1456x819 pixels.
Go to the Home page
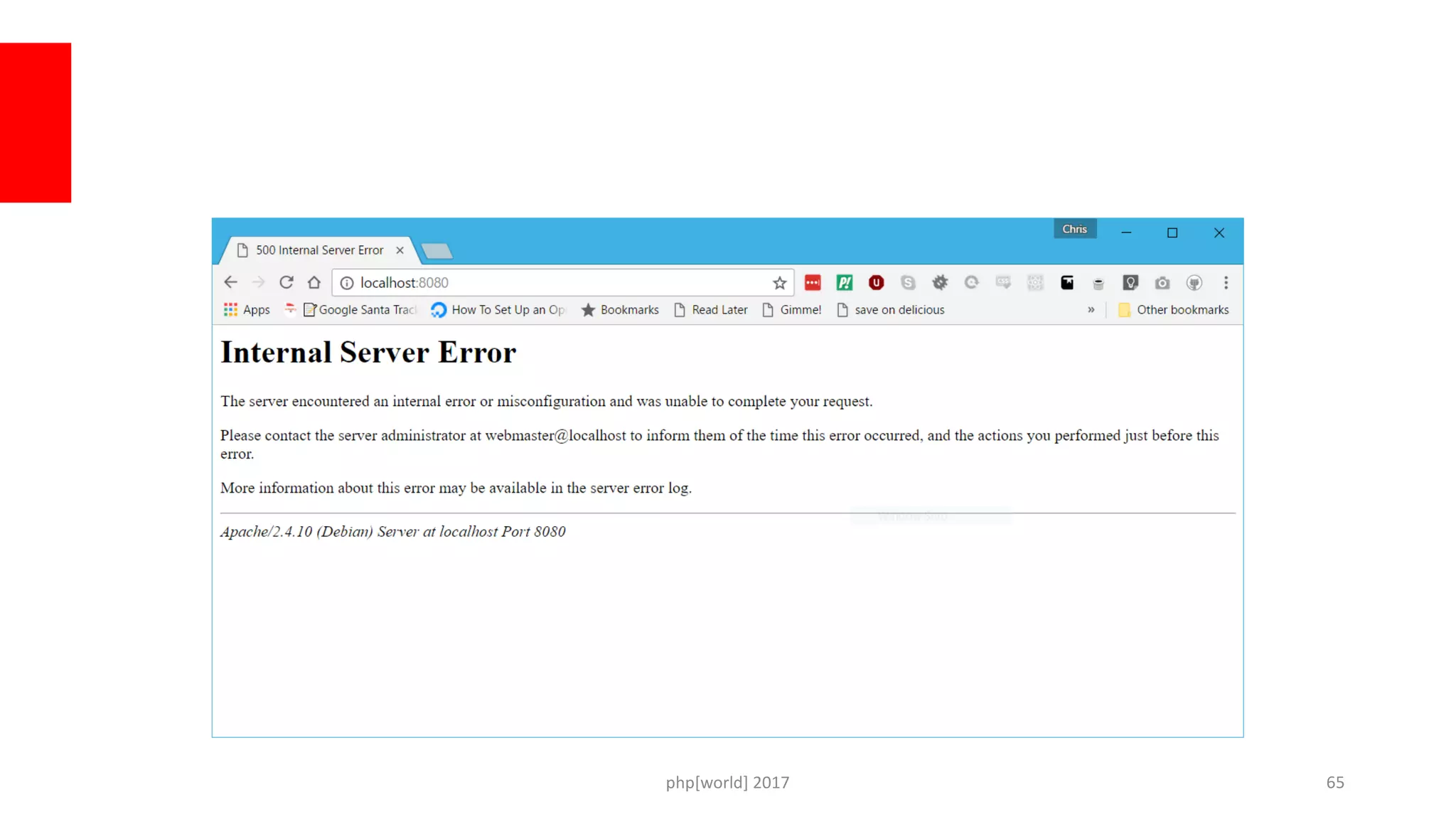(314, 282)
